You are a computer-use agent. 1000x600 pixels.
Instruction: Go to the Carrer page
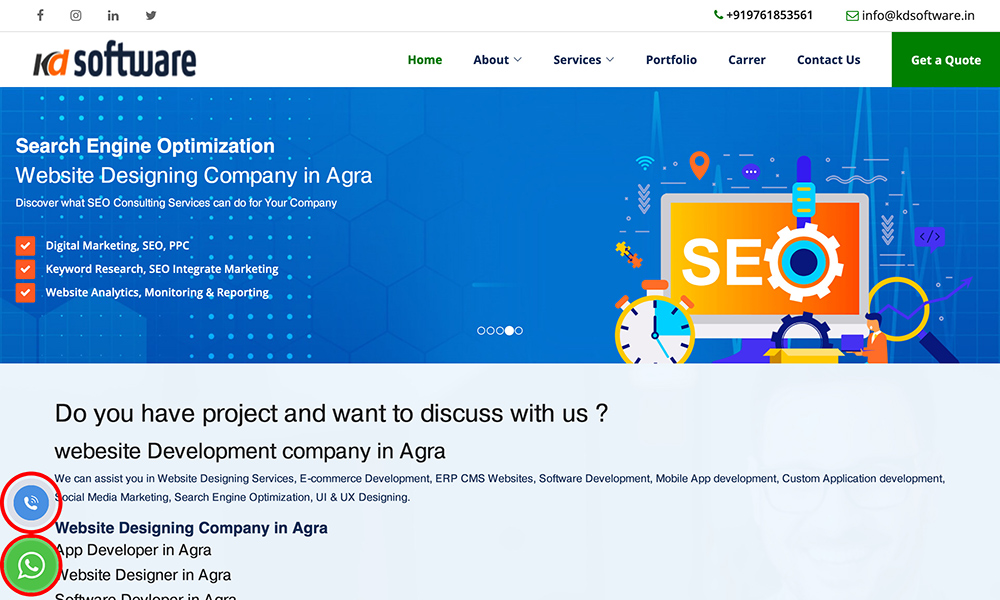(x=747, y=60)
